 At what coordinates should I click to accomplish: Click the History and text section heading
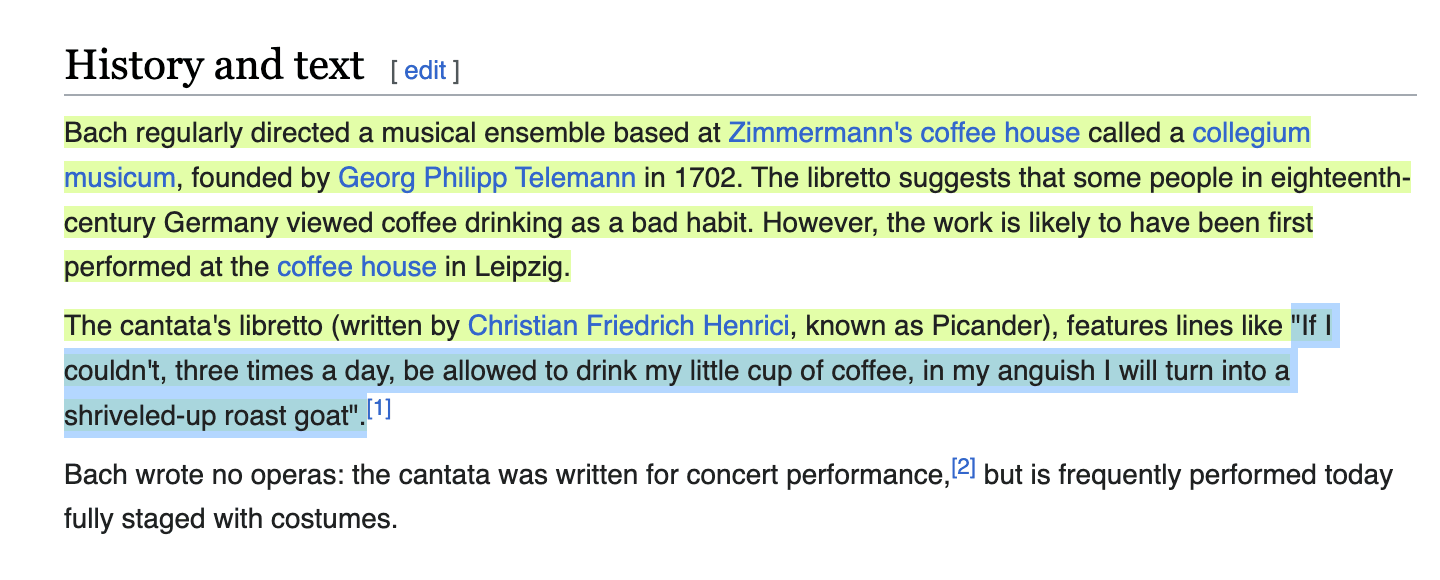pos(214,66)
